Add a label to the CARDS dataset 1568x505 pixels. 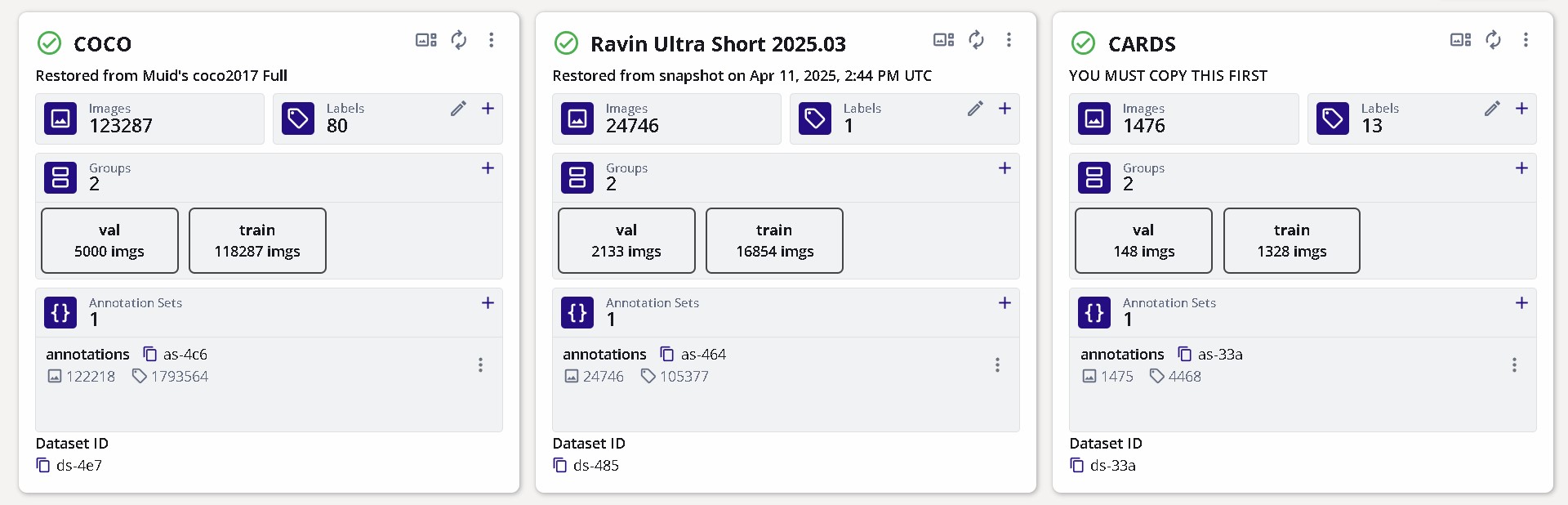(1521, 109)
